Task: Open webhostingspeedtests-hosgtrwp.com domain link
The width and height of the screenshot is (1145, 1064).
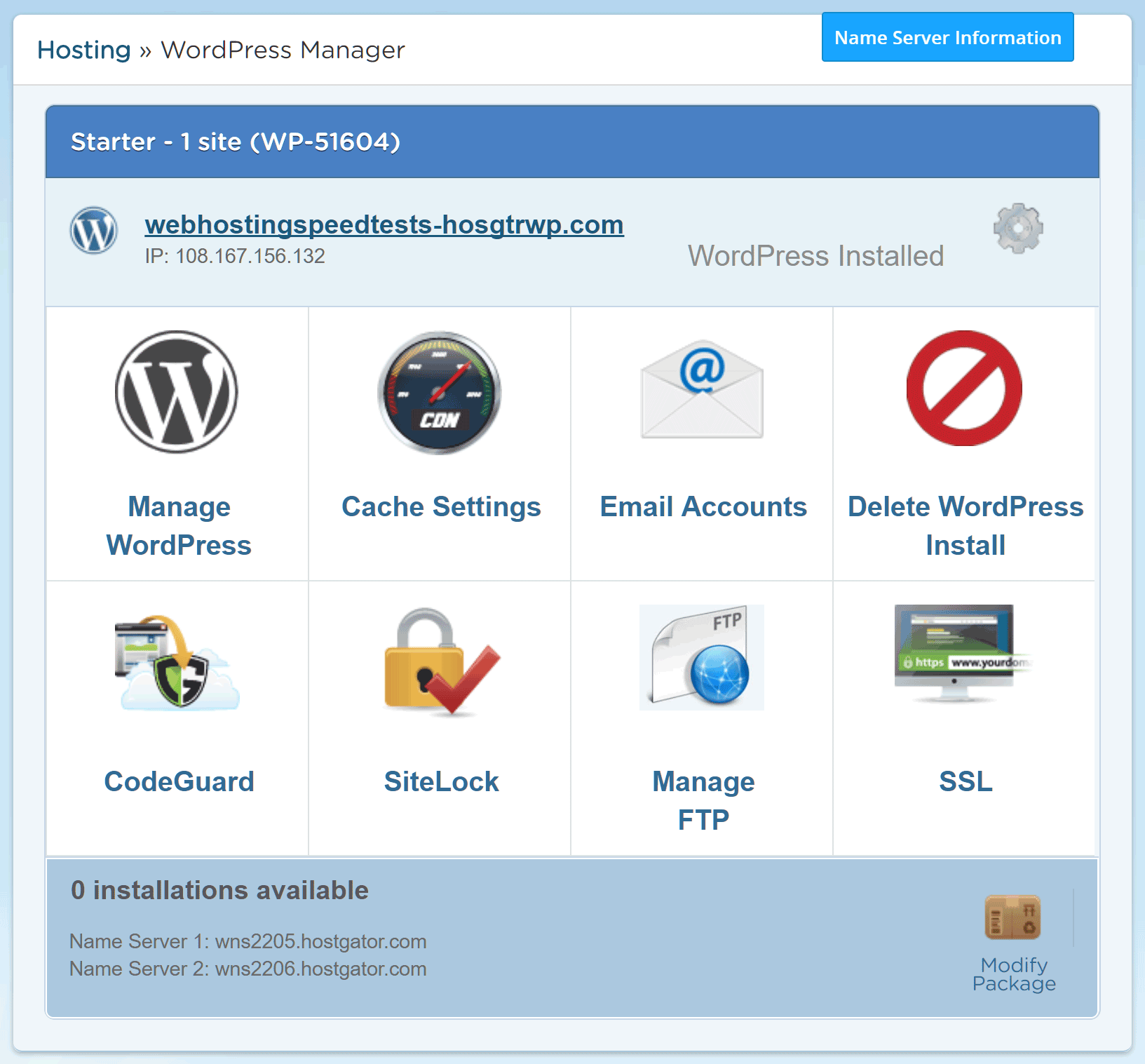Action: click(384, 224)
